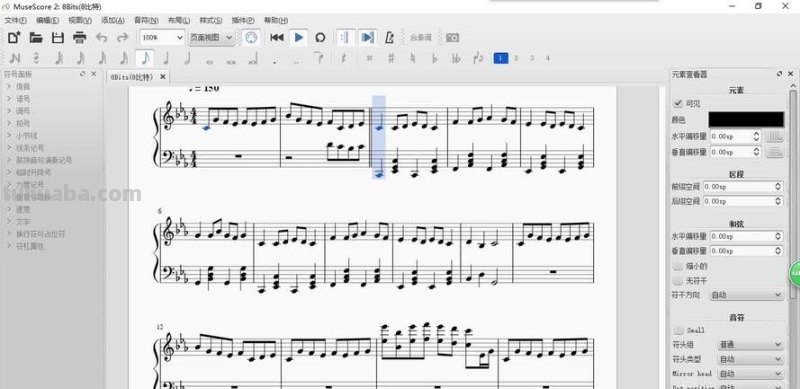Image resolution: width=800 pixels, height=389 pixels.
Task: Save the score with the floppy disk icon
Action: click(x=58, y=37)
